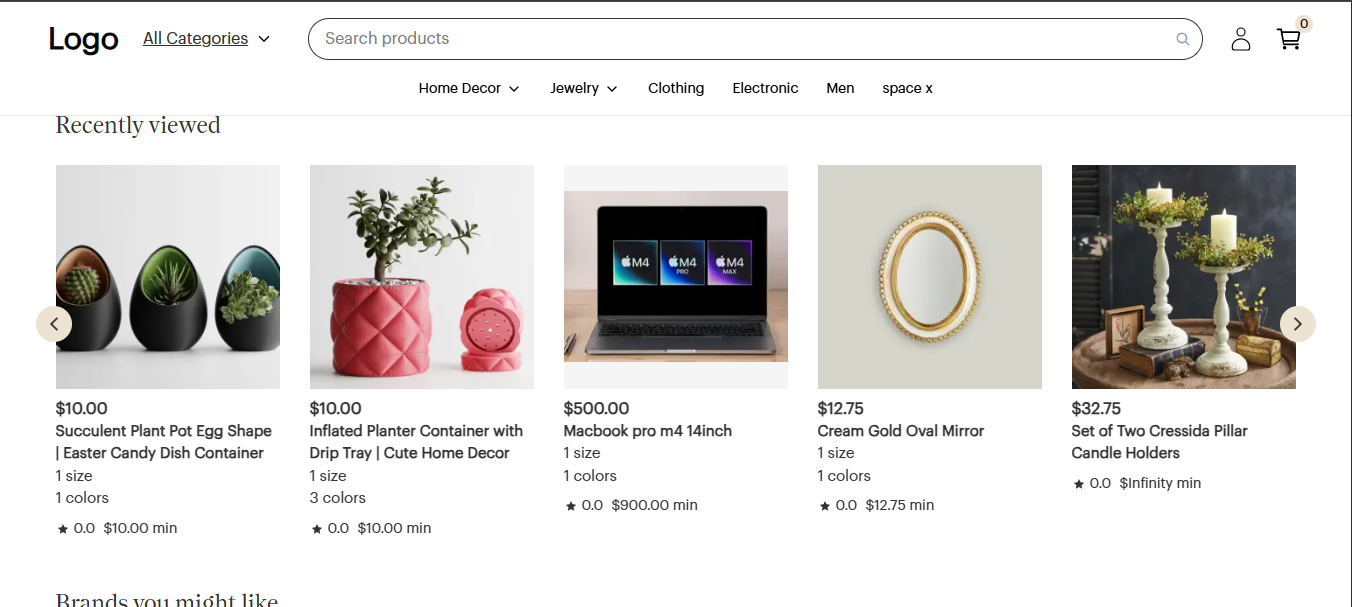Open the user account icon
This screenshot has height=607, width=1352.
tap(1240, 39)
